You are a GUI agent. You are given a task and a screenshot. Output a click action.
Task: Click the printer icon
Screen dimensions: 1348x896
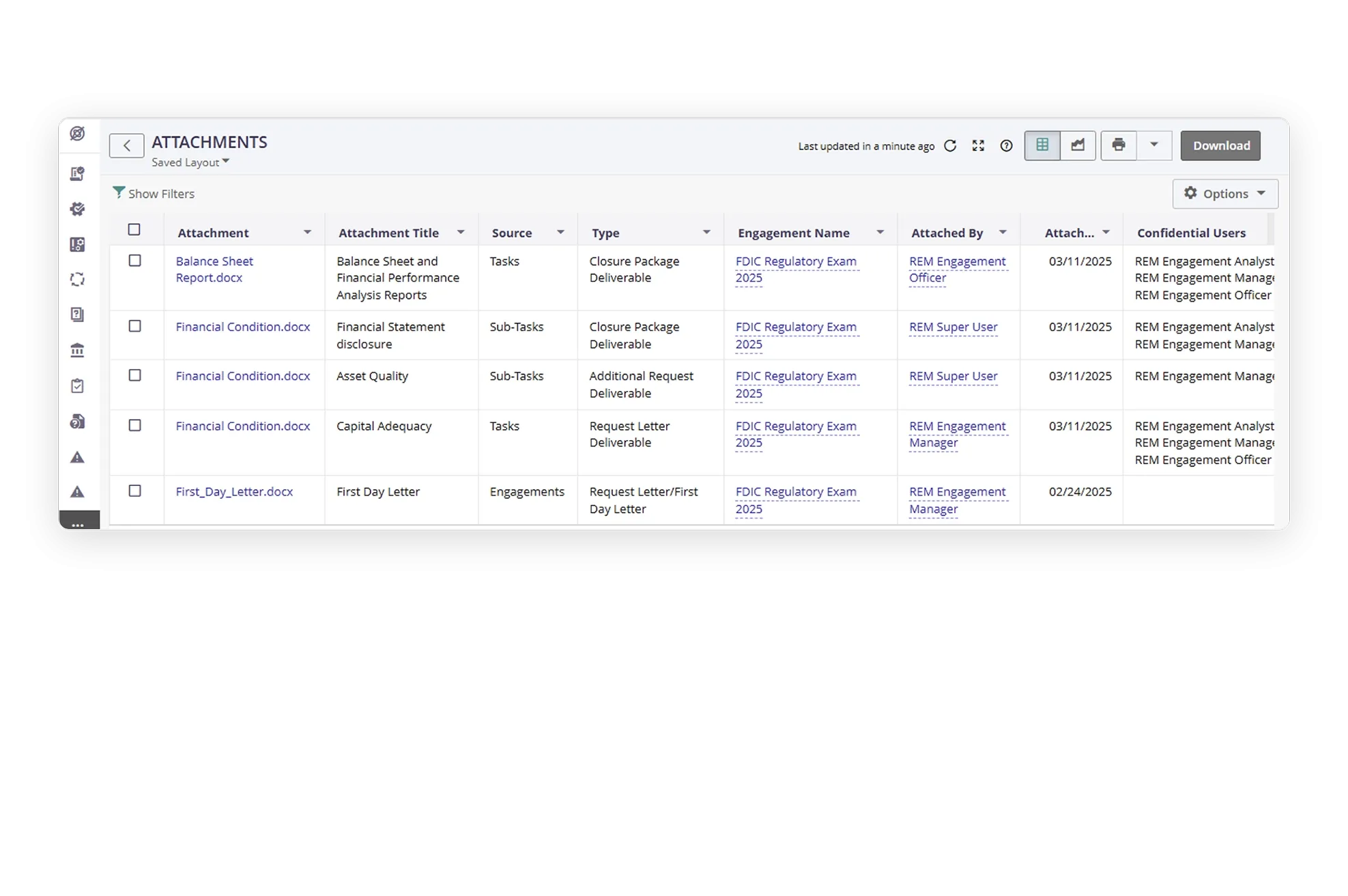1118,145
